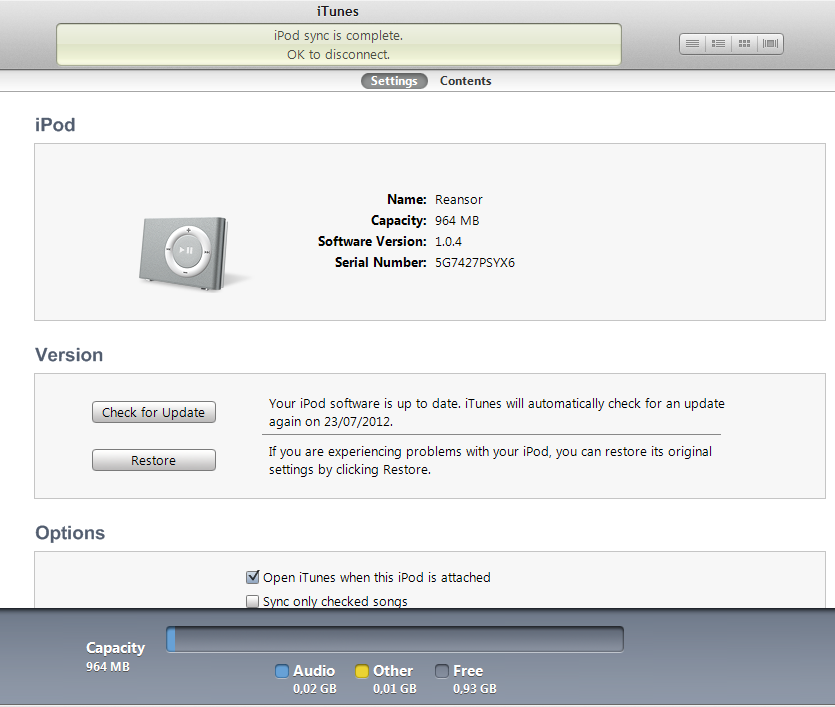Select serial number 5G7427PSYX6
The image size is (835, 707).
[475, 262]
